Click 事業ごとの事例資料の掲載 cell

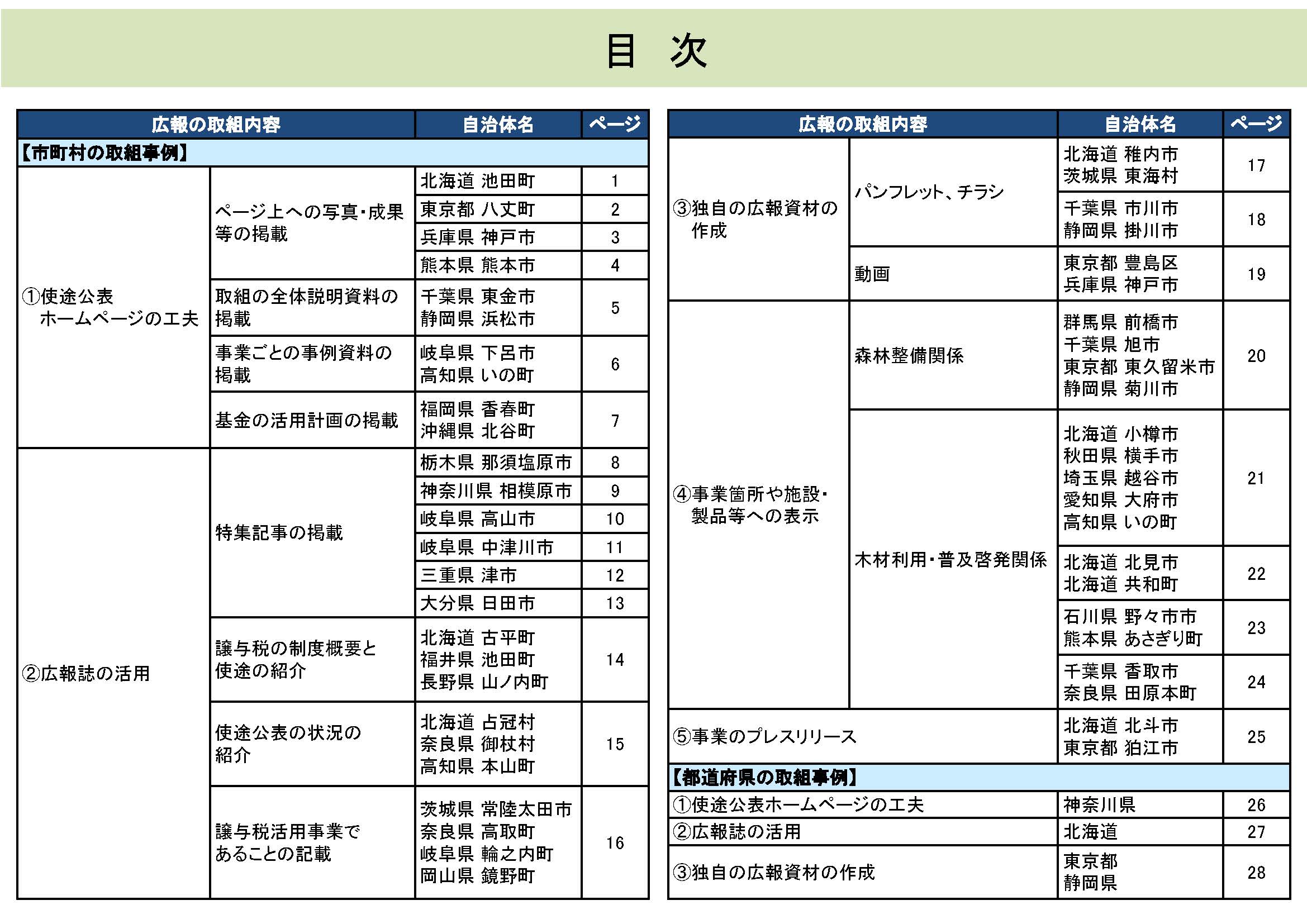pos(312,364)
